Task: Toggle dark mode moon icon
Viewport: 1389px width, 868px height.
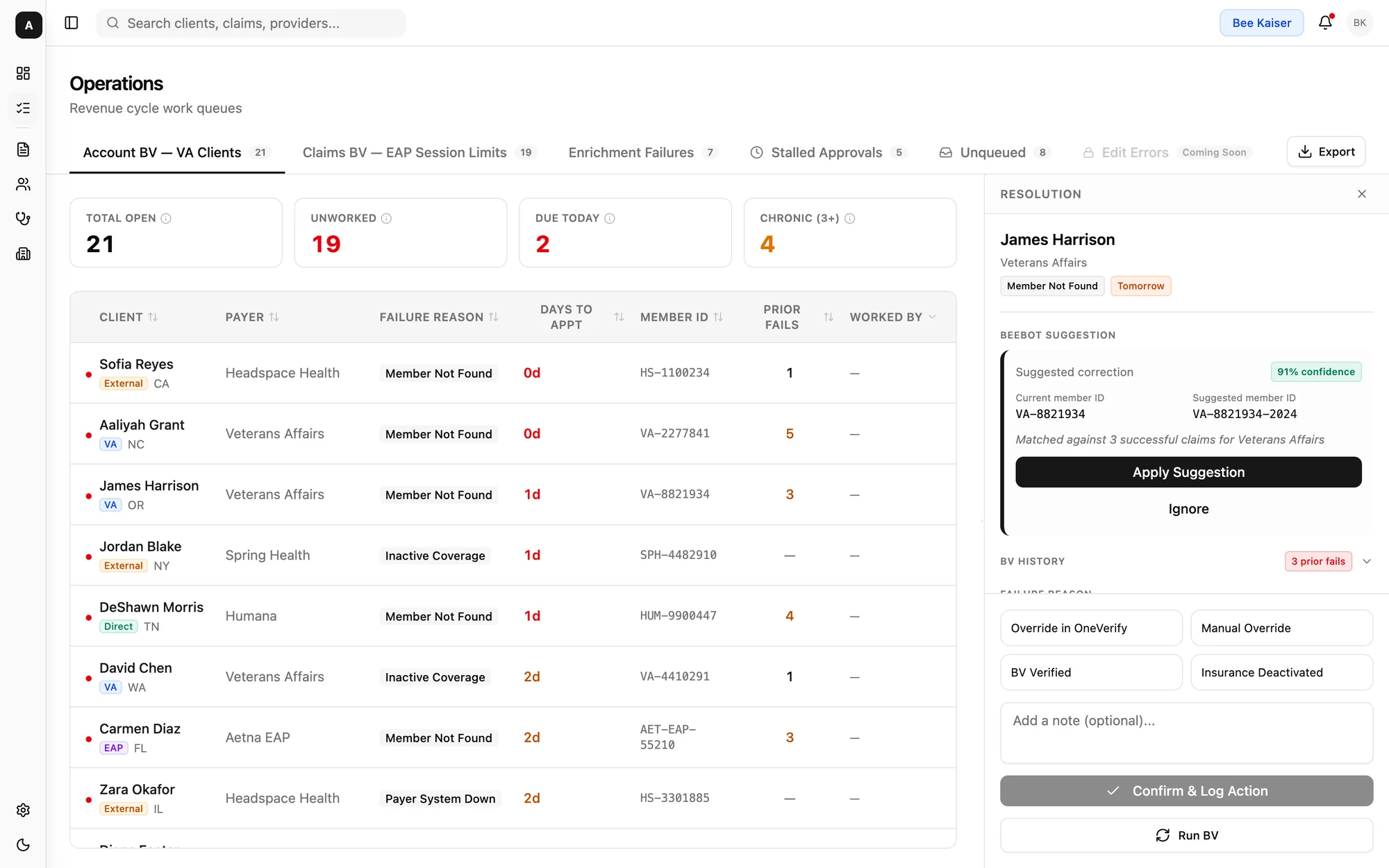Action: (23, 845)
